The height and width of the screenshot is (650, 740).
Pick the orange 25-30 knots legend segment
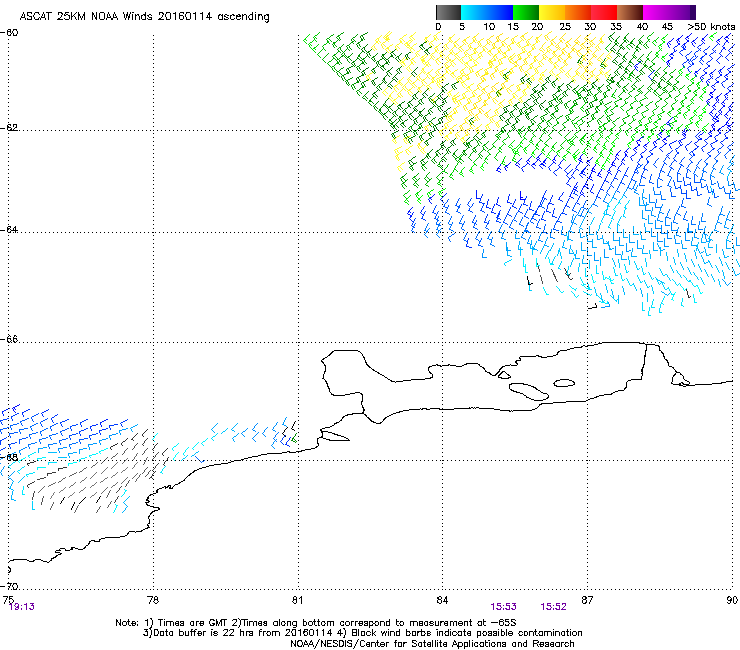578,12
